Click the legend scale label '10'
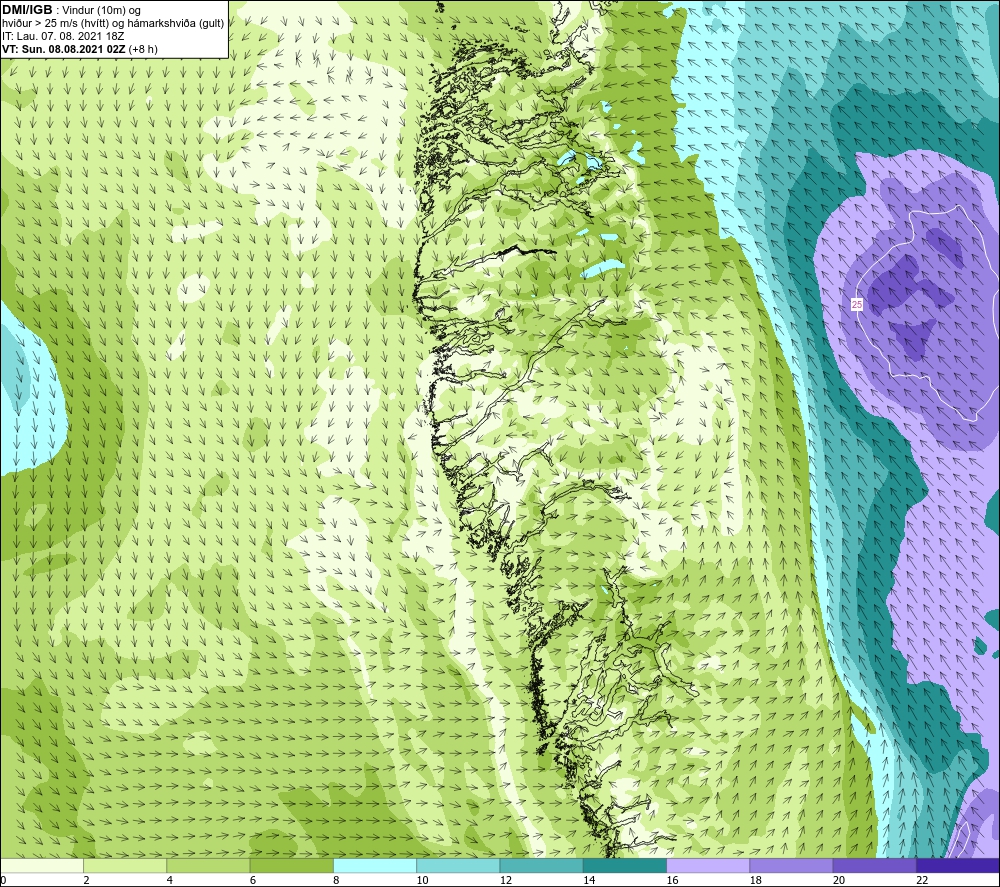The width and height of the screenshot is (1000, 887). (x=422, y=880)
